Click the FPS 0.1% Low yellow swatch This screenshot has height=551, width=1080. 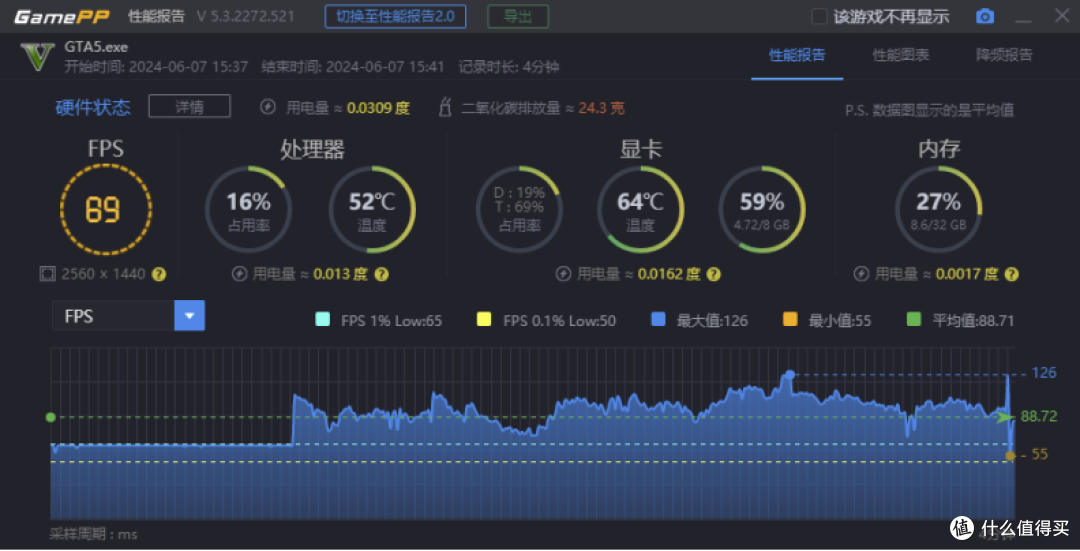[484, 319]
